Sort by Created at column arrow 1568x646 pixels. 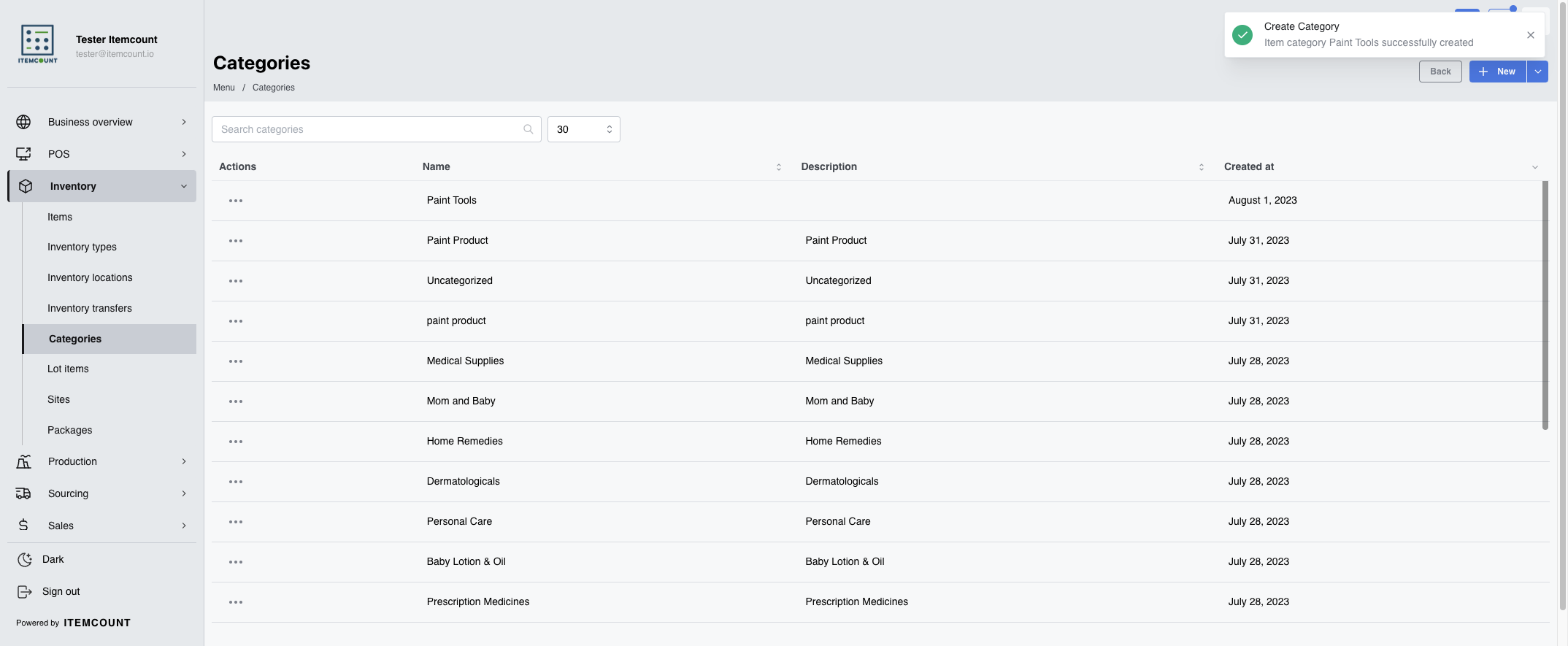[1535, 167]
